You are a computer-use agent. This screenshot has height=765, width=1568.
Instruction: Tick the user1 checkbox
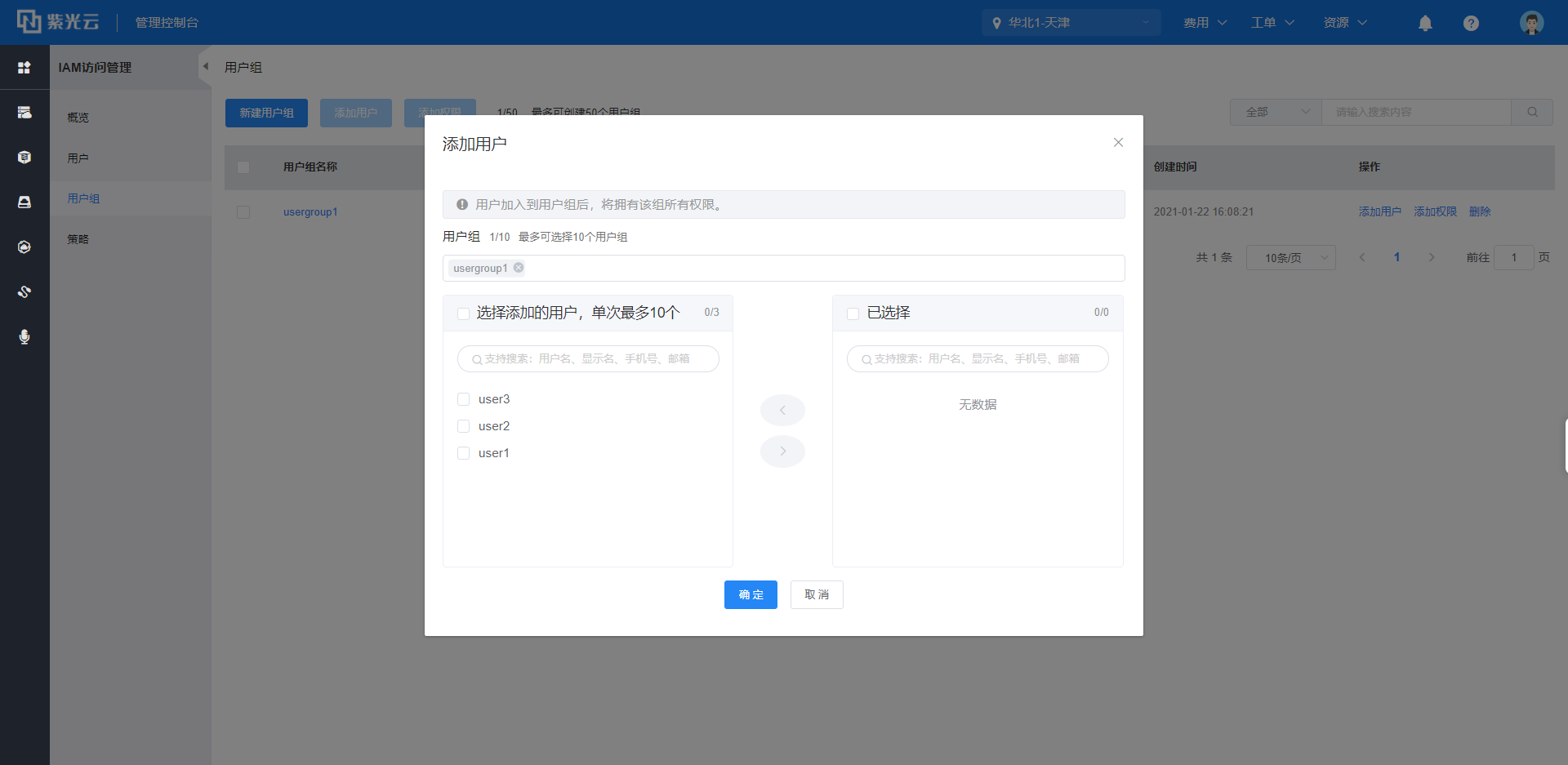tap(464, 453)
